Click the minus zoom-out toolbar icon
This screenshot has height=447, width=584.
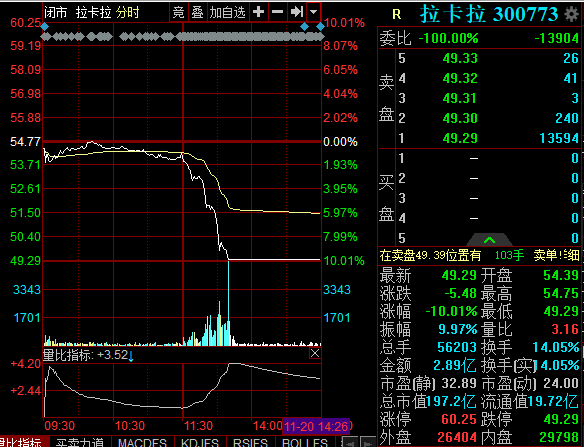click(x=277, y=12)
